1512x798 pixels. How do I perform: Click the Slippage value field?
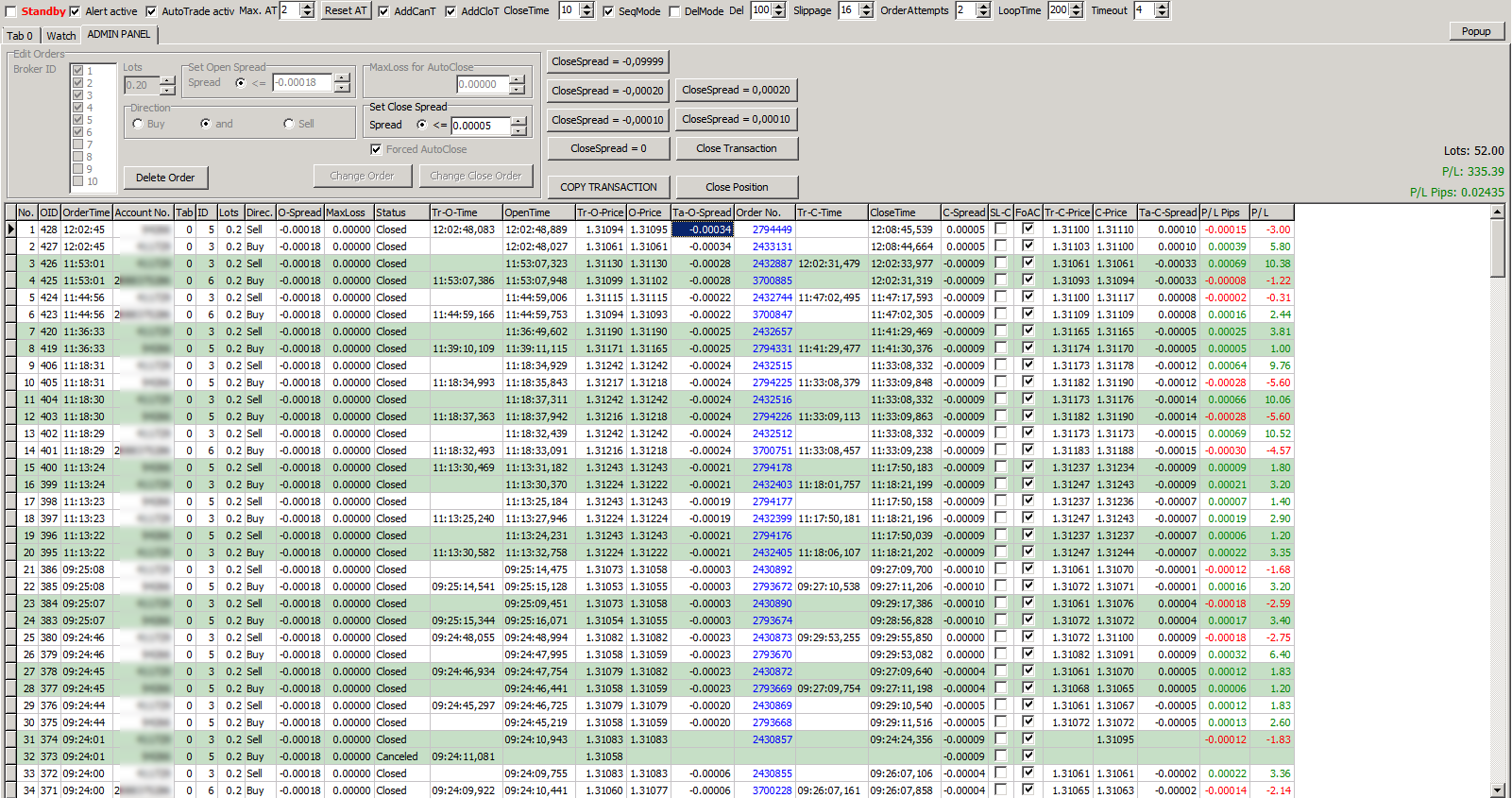(x=848, y=10)
